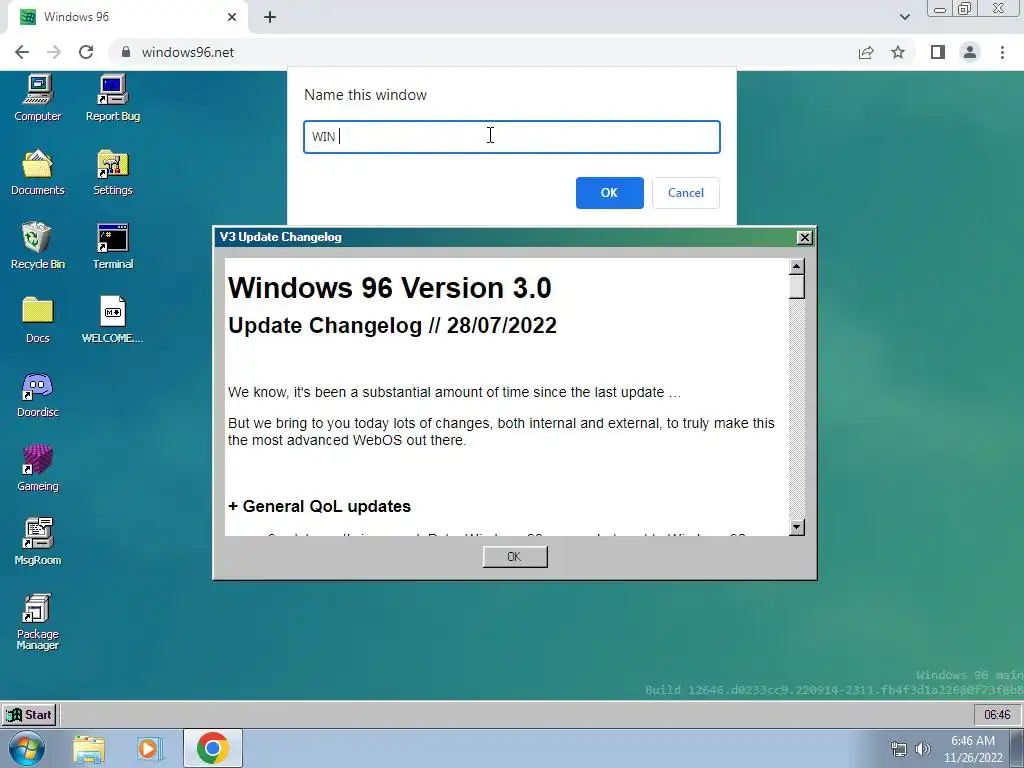The width and height of the screenshot is (1024, 768).
Task: Open the Report Bug desktop shortcut
Action: [112, 98]
